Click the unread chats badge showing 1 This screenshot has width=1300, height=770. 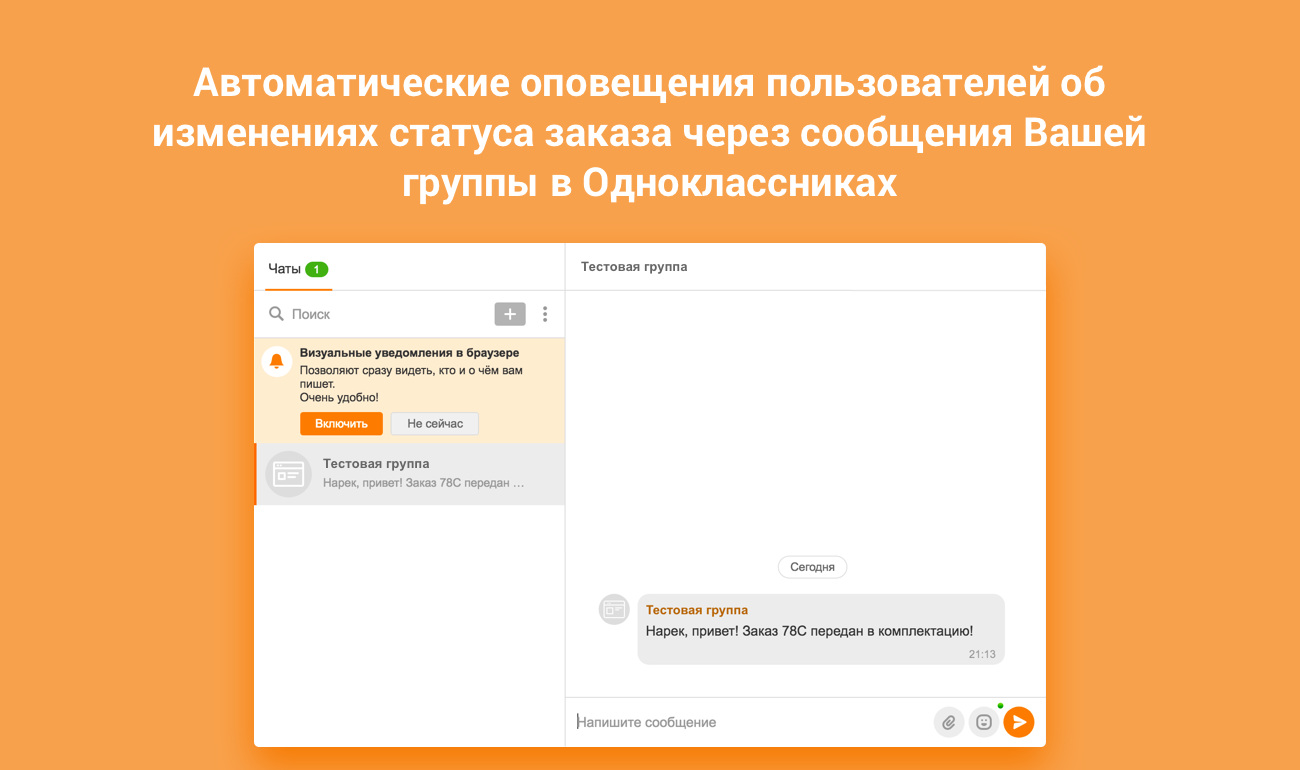317,269
